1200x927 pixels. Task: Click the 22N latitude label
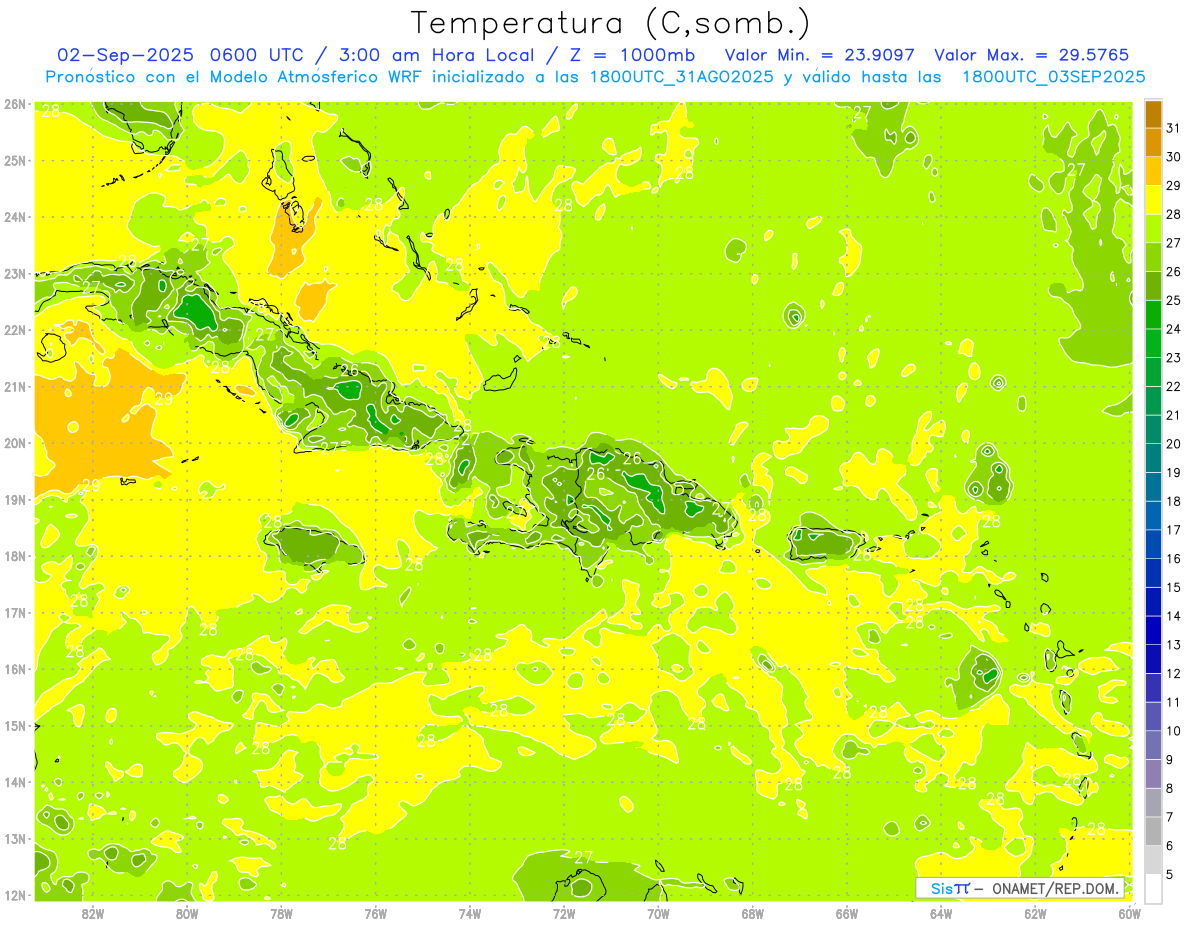14,330
